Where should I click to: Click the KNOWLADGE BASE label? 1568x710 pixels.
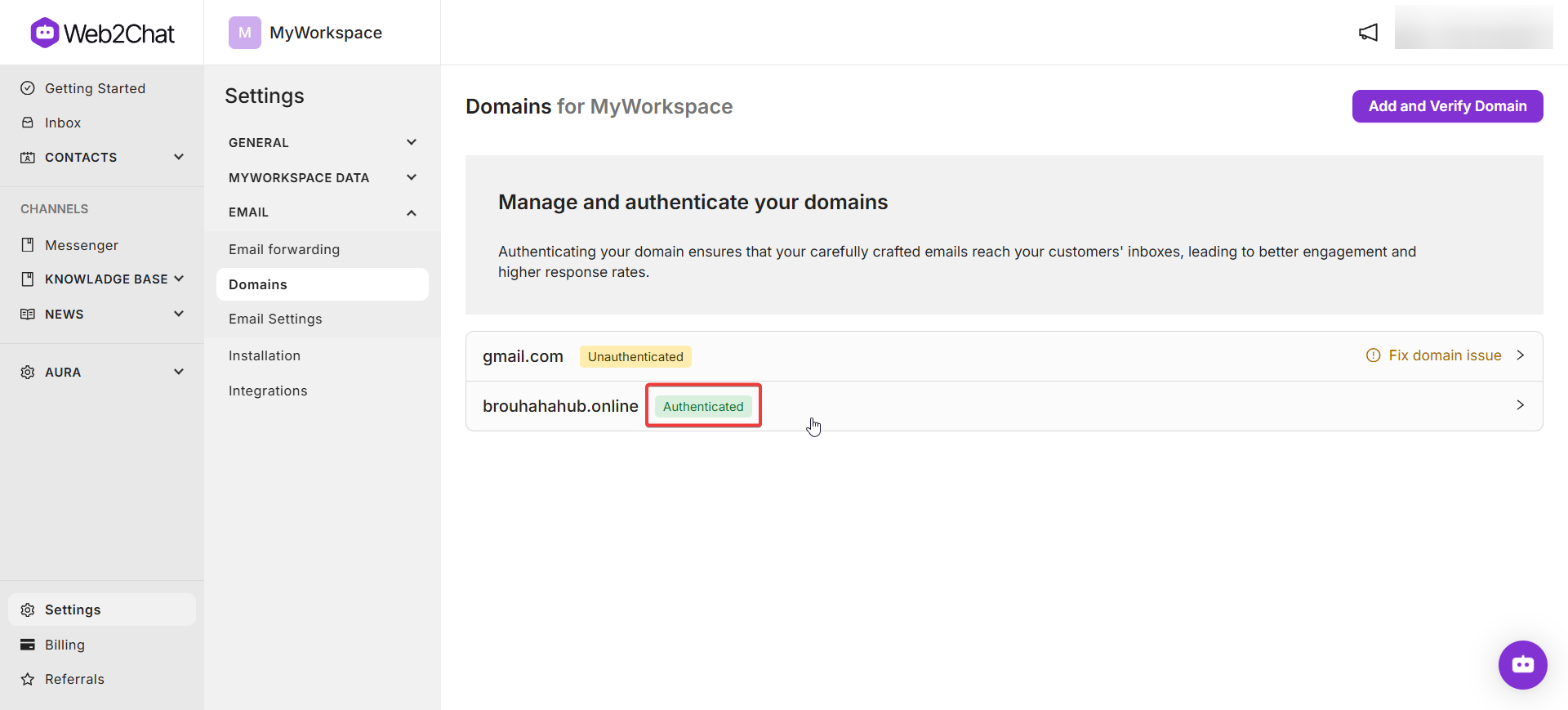tap(106, 279)
